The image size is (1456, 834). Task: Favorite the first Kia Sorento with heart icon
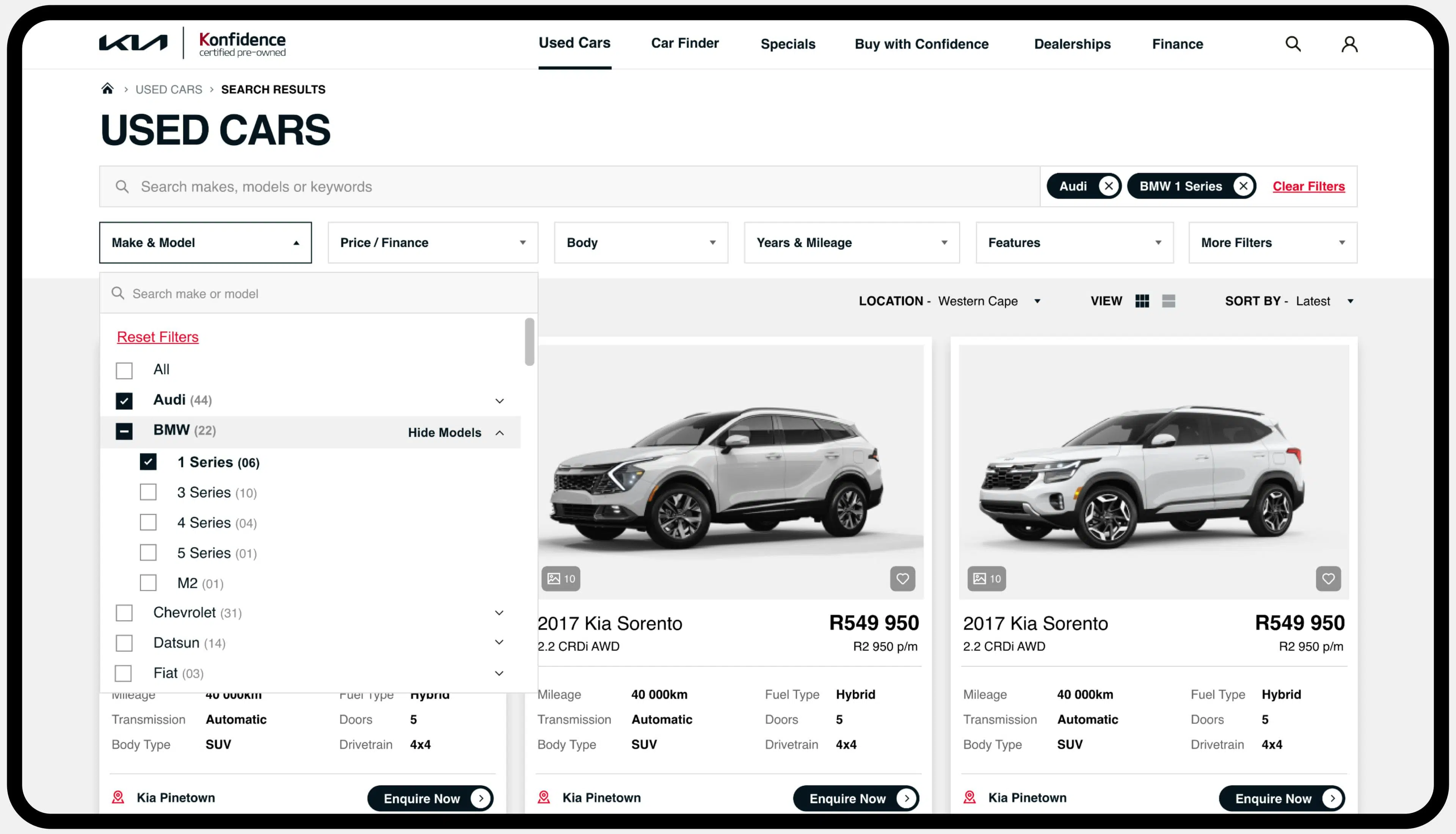pyautogui.click(x=902, y=578)
